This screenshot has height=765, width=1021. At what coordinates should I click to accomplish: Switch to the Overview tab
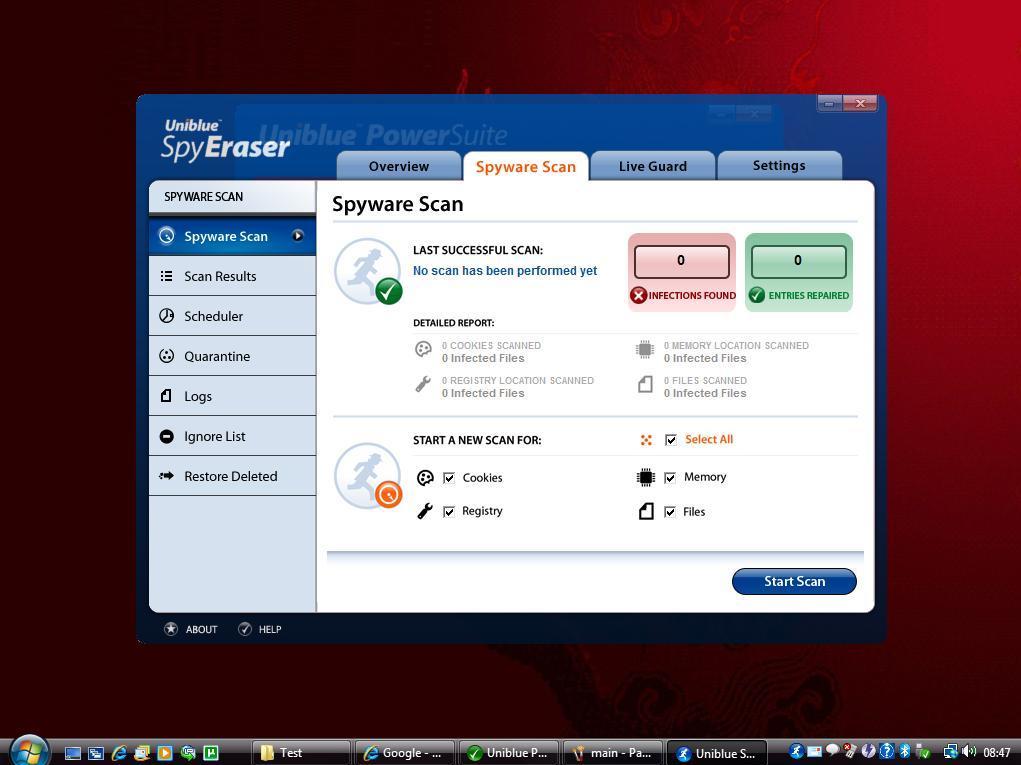pyautogui.click(x=399, y=166)
